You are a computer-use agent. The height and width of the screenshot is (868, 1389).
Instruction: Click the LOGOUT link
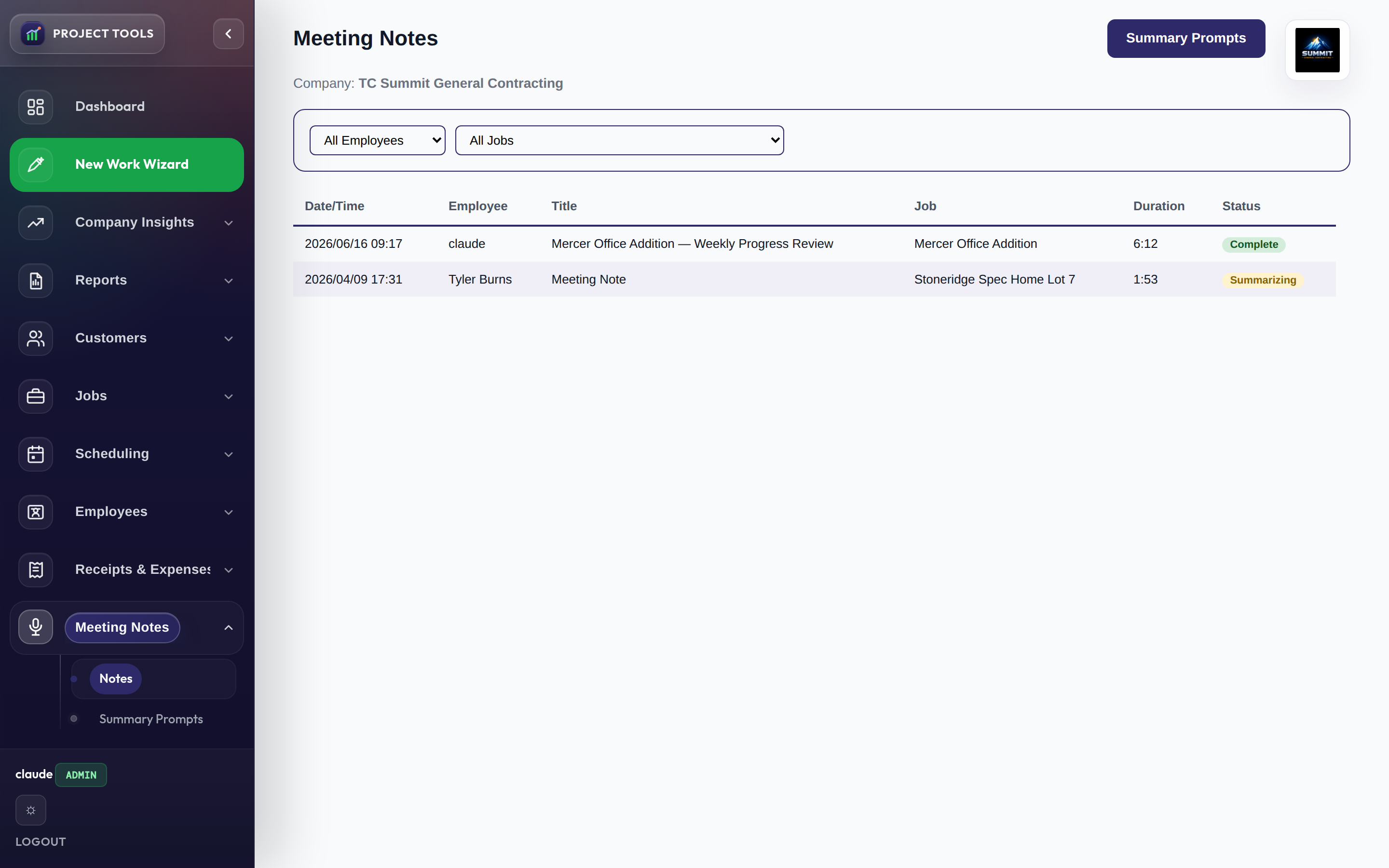(41, 841)
